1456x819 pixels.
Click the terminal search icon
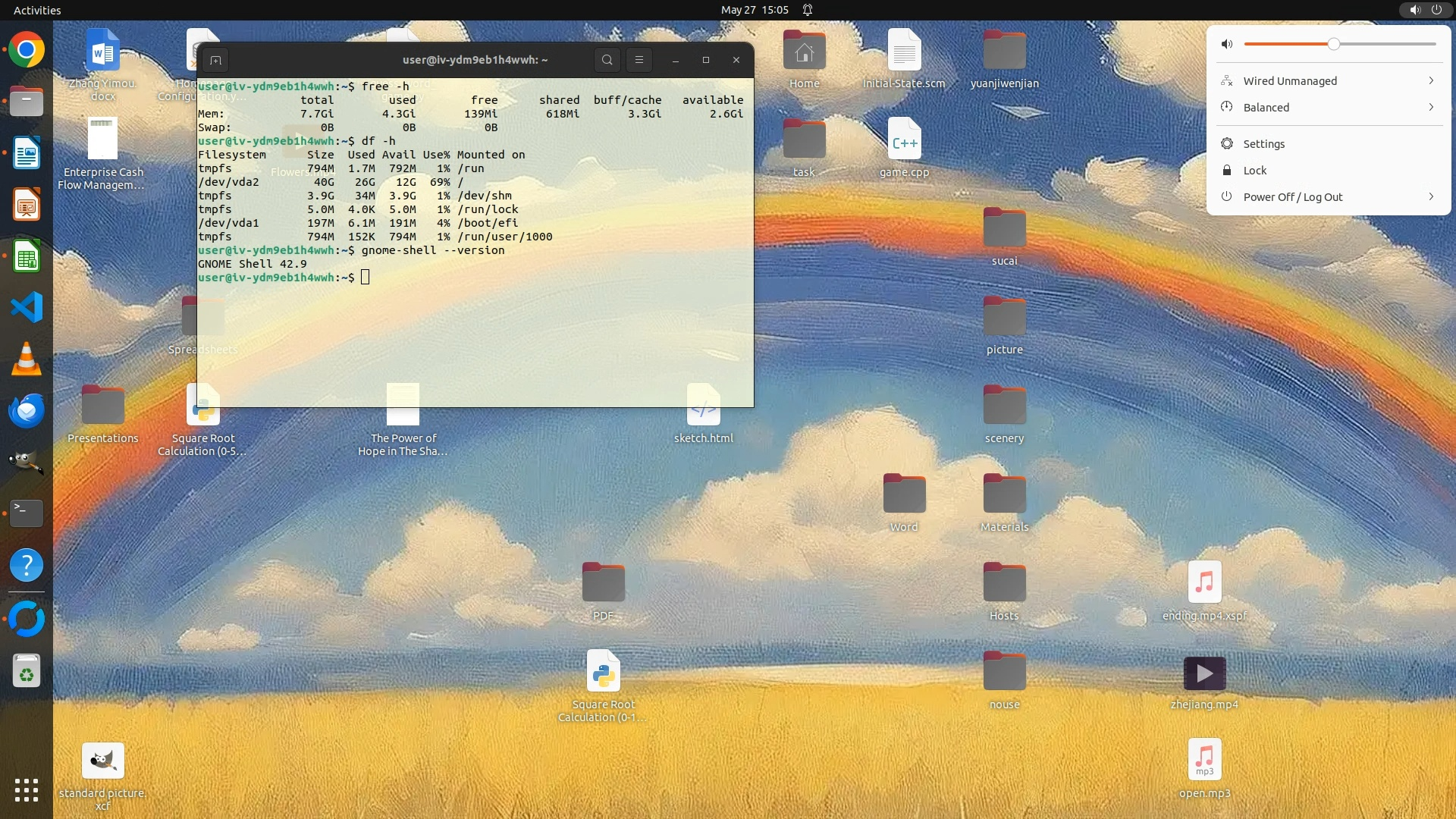pos(607,60)
